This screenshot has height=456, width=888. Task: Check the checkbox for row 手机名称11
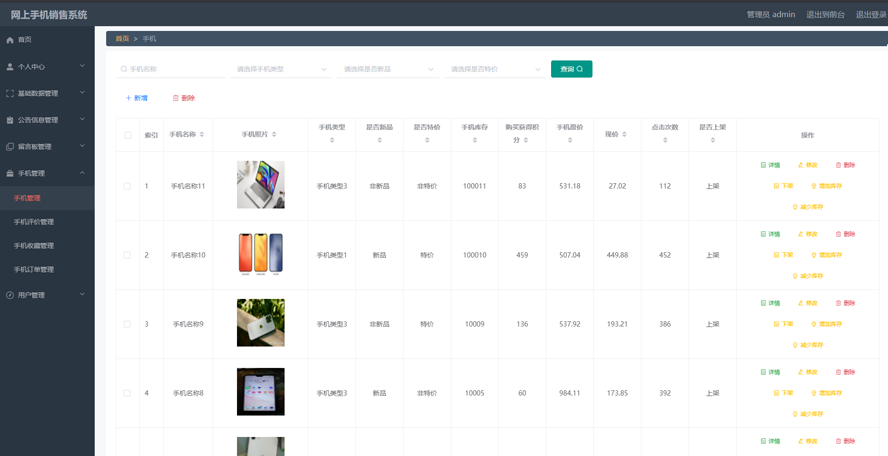coord(127,186)
